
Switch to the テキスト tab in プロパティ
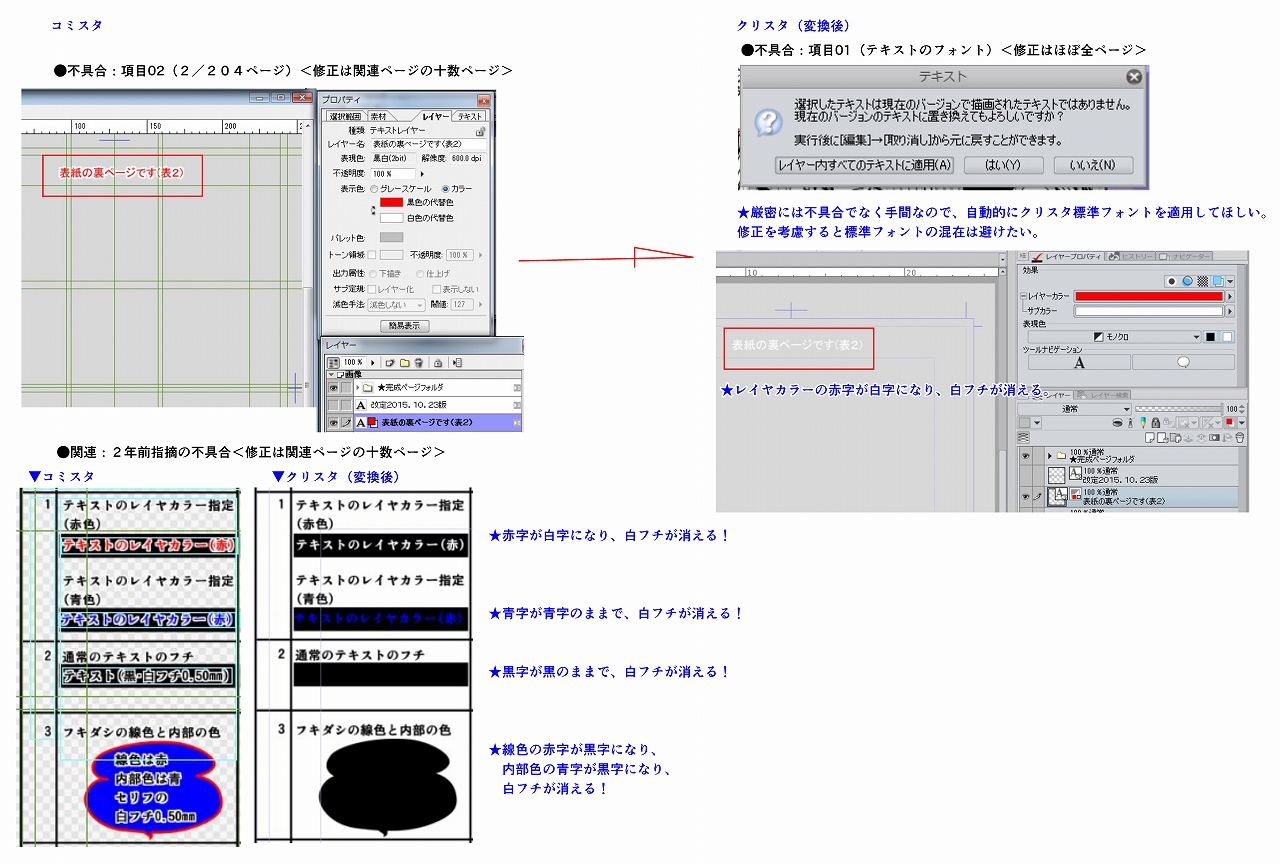[x=471, y=117]
